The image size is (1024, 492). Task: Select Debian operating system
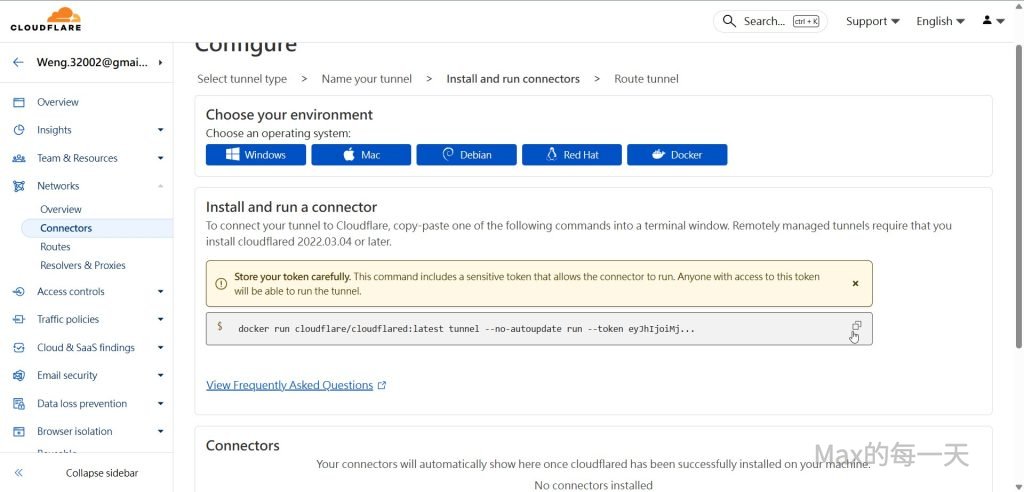click(466, 155)
